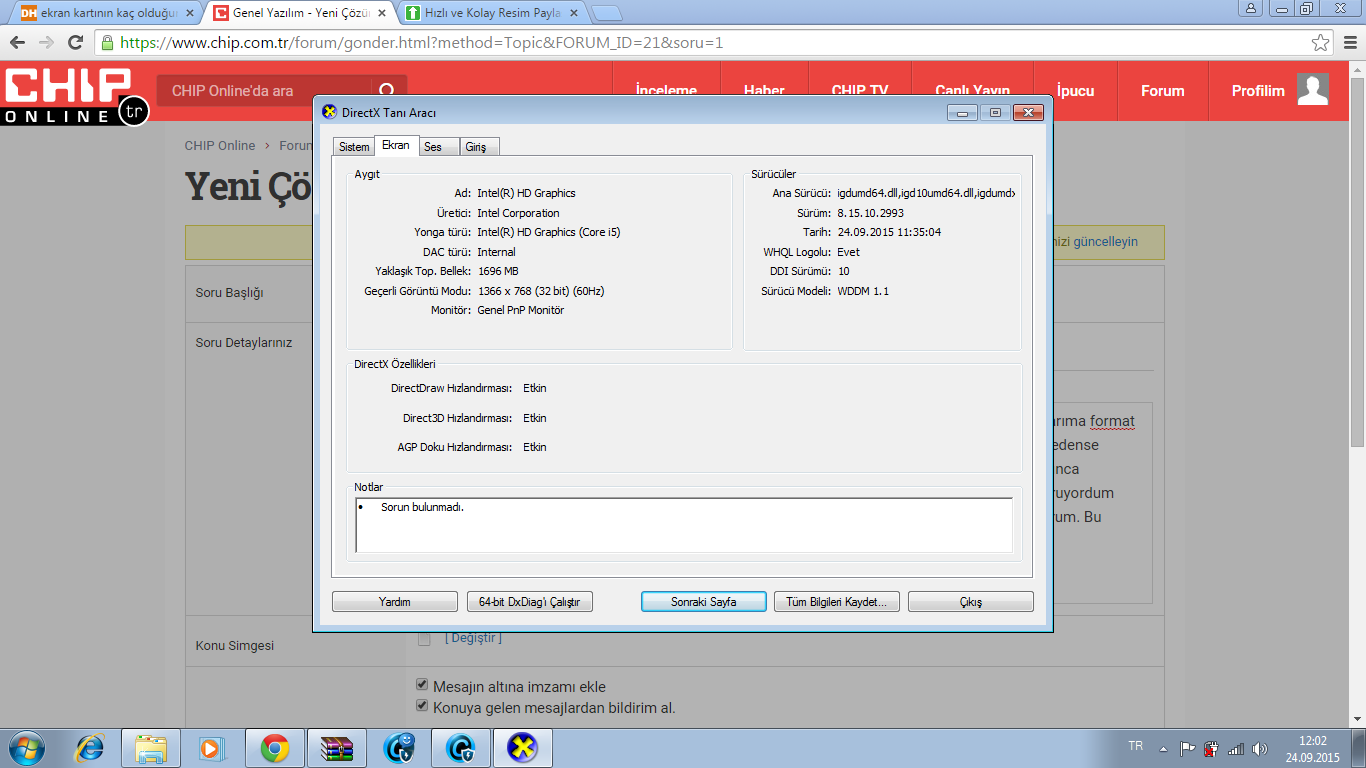Click Chrome back arrow
This screenshot has height=768, width=1366.
(x=17, y=43)
